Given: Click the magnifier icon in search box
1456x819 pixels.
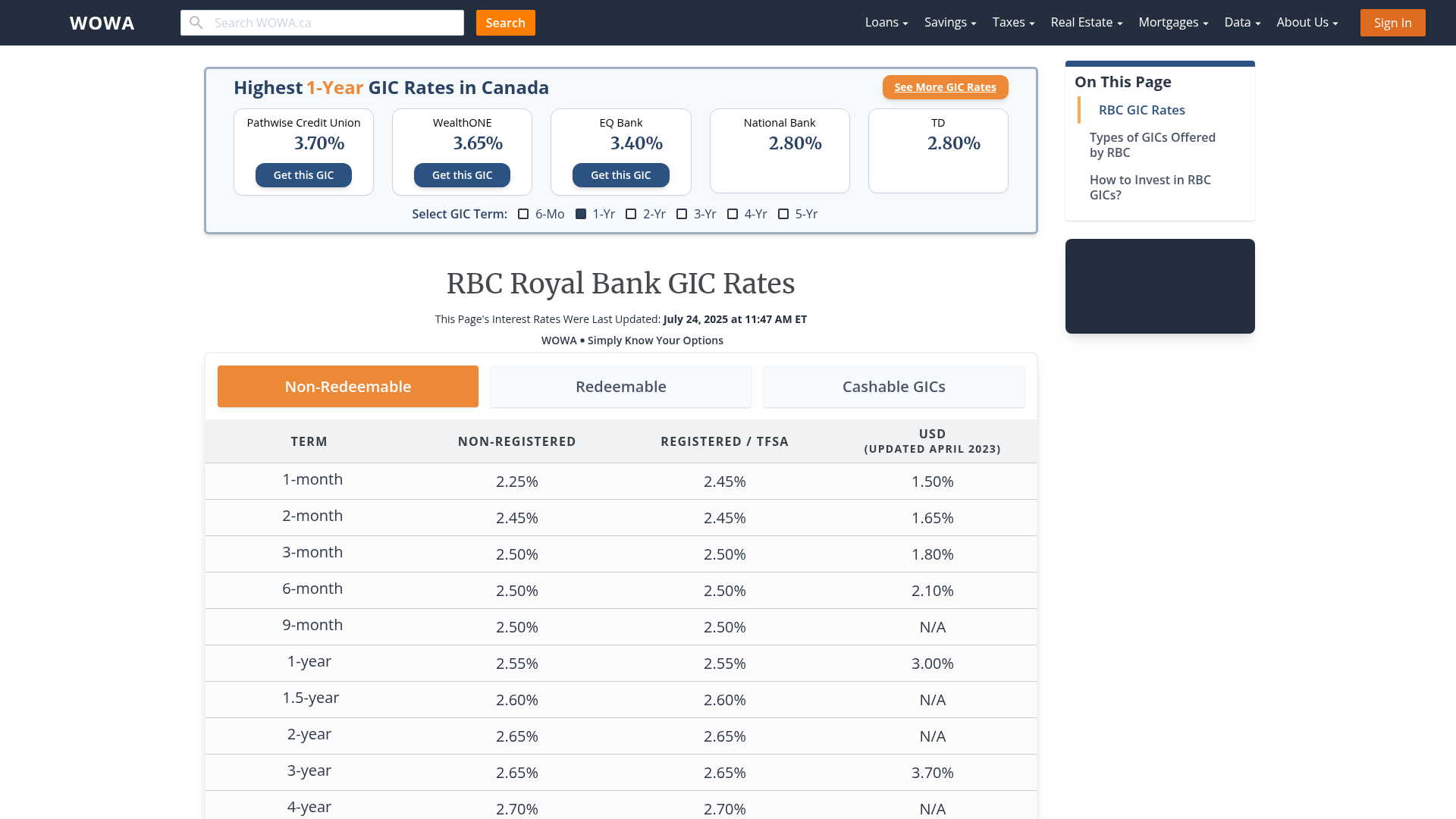Looking at the screenshot, I should (196, 23).
